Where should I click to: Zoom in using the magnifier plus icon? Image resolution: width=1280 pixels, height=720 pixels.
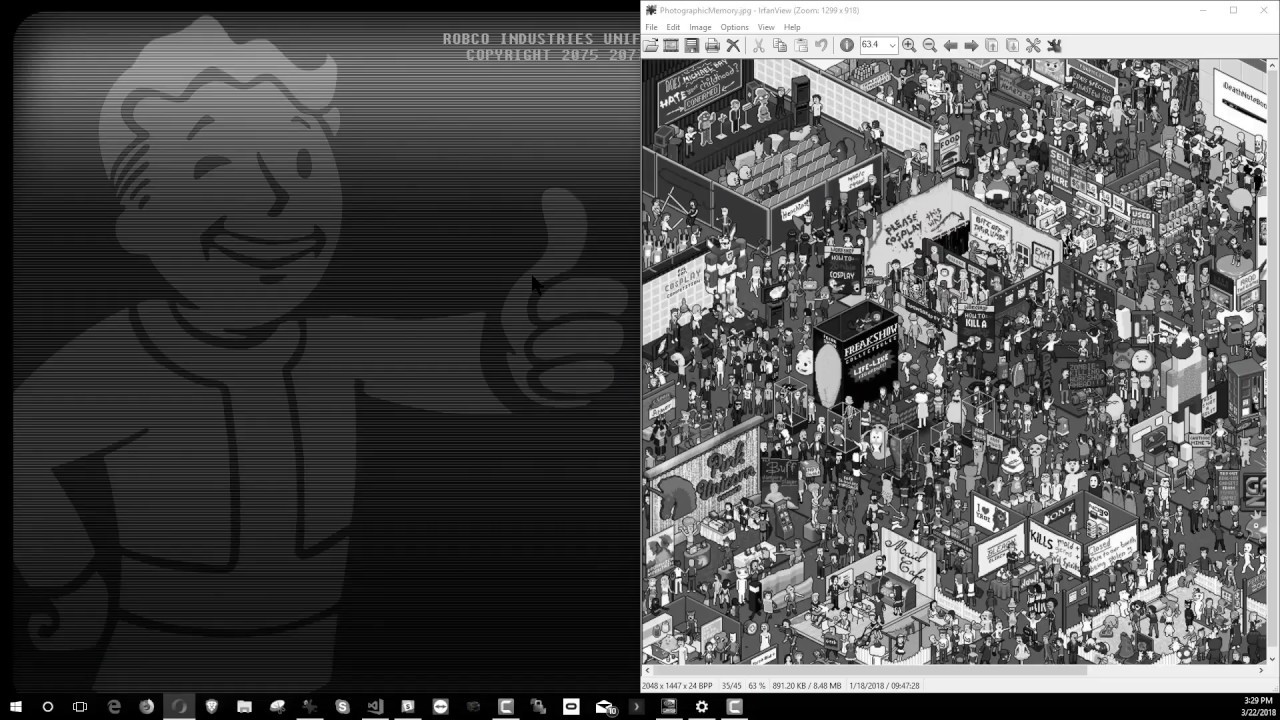(909, 45)
